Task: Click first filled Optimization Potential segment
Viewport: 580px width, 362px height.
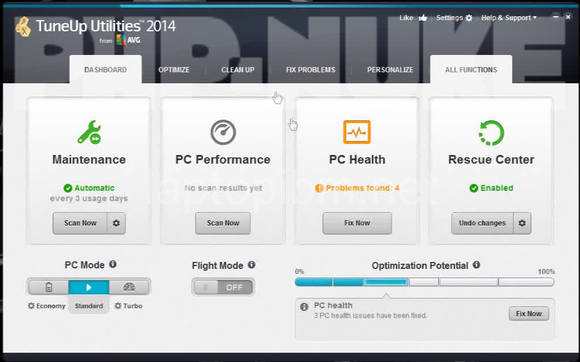Action: 314,282
